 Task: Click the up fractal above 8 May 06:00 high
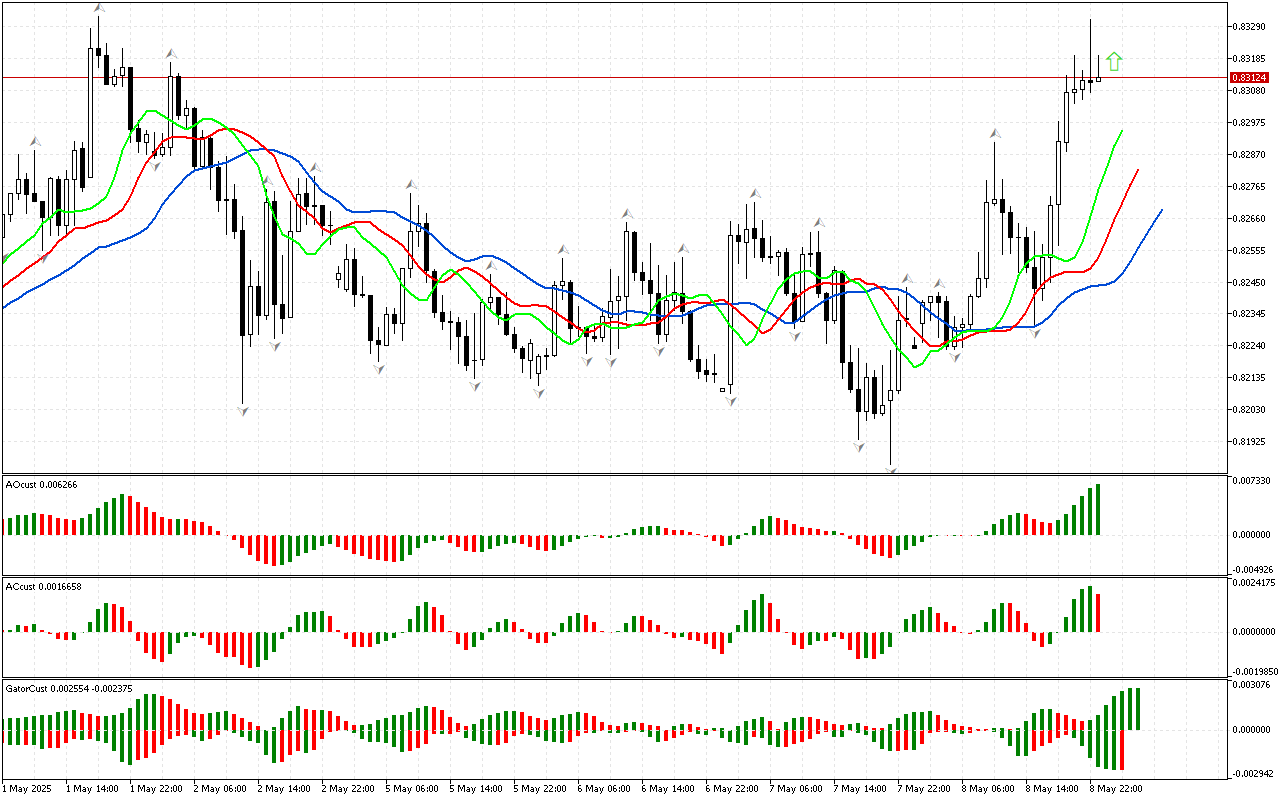click(995, 133)
